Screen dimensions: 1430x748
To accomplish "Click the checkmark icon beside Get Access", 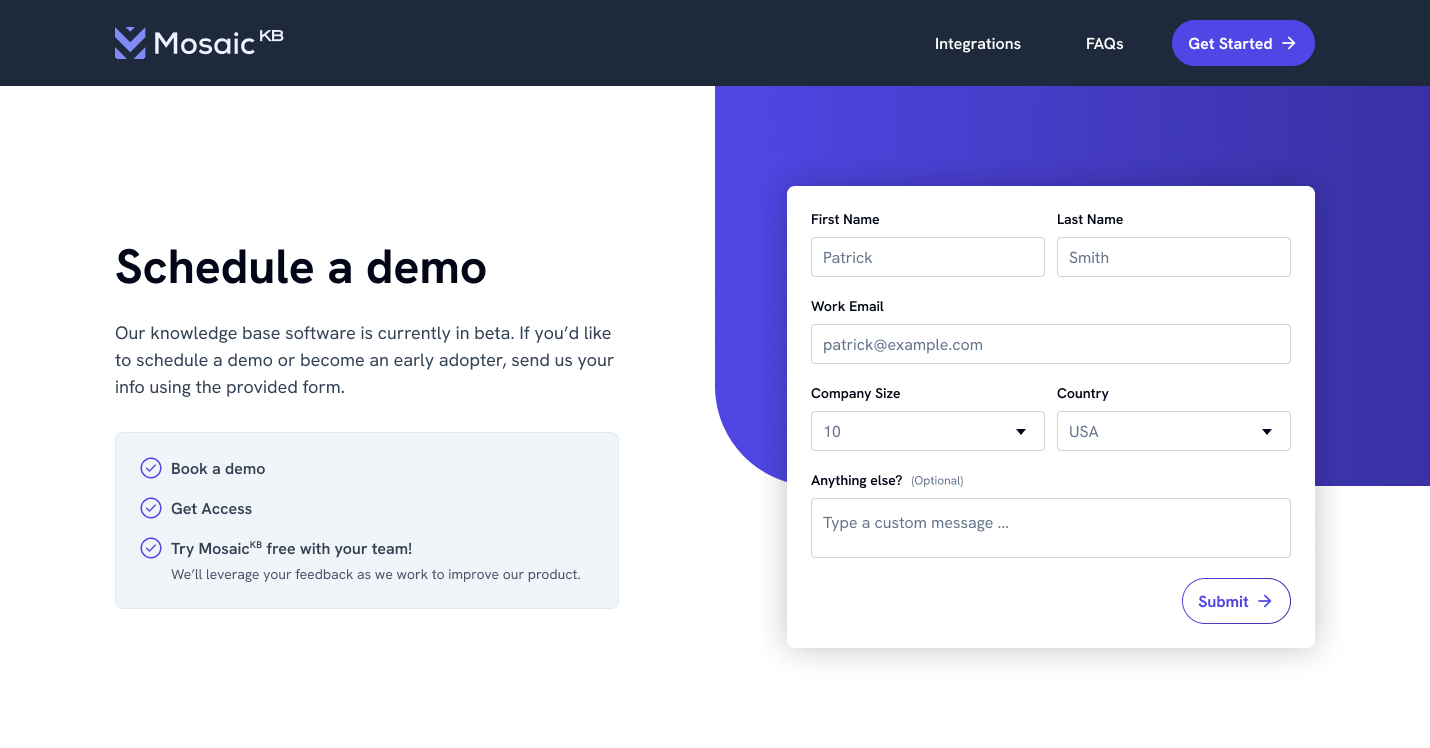I will pos(151,508).
